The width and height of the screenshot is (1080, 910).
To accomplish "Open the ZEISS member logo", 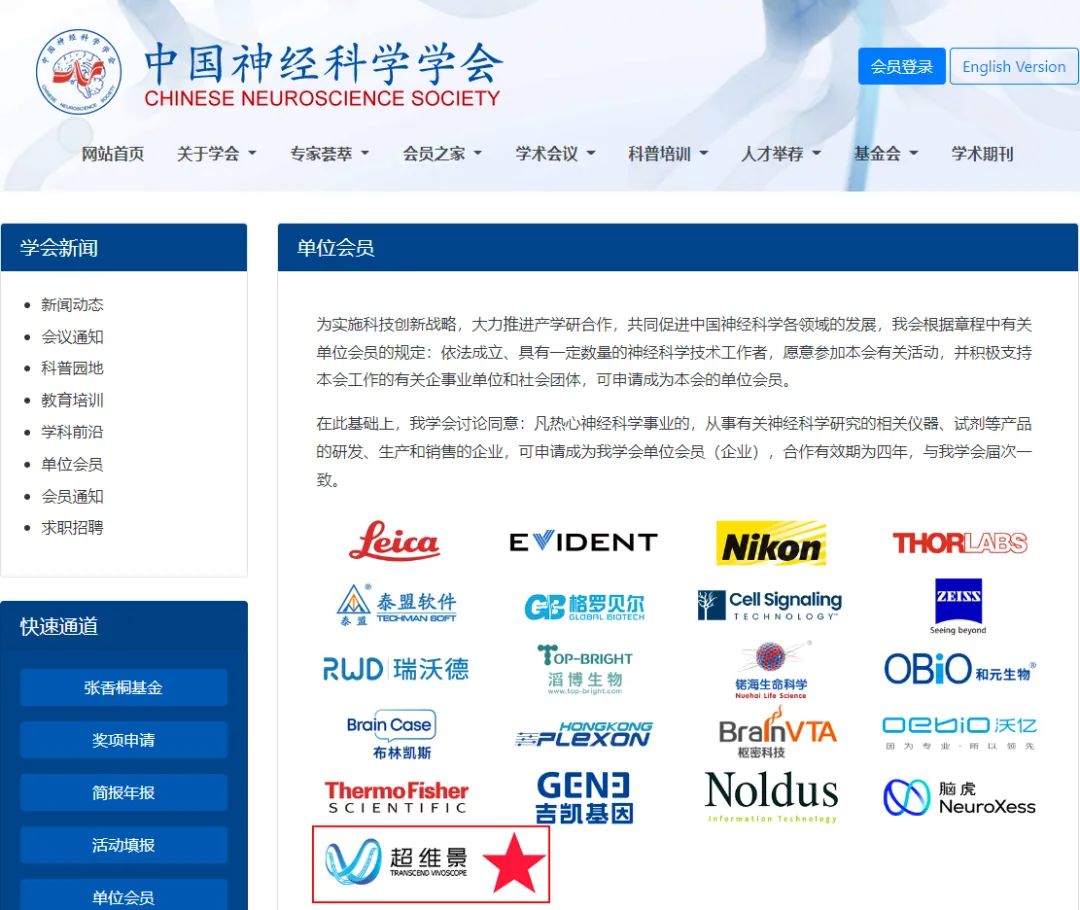I will (958, 606).
